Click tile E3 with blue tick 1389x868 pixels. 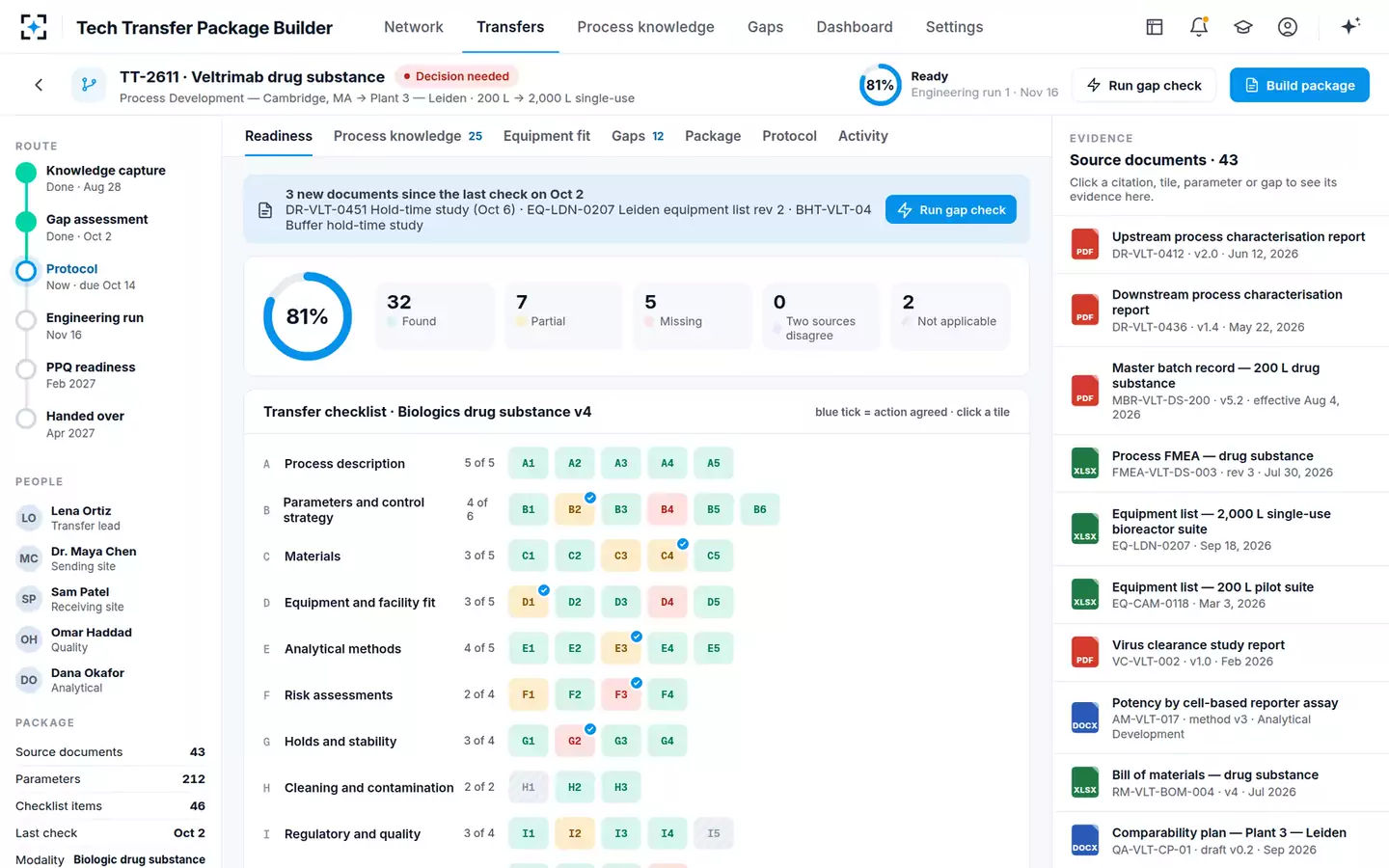[x=621, y=648]
